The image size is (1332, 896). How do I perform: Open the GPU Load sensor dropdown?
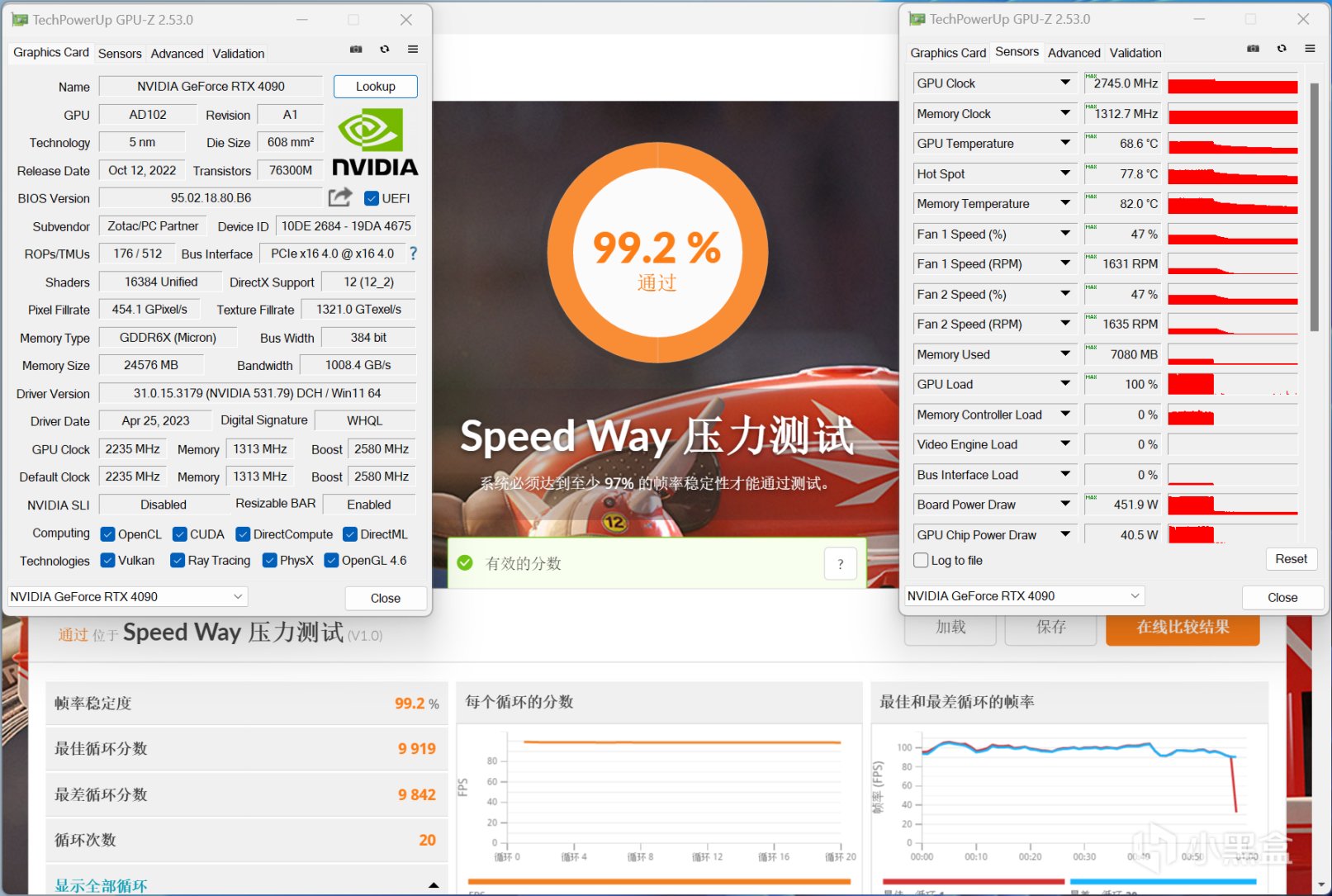[x=1065, y=384]
